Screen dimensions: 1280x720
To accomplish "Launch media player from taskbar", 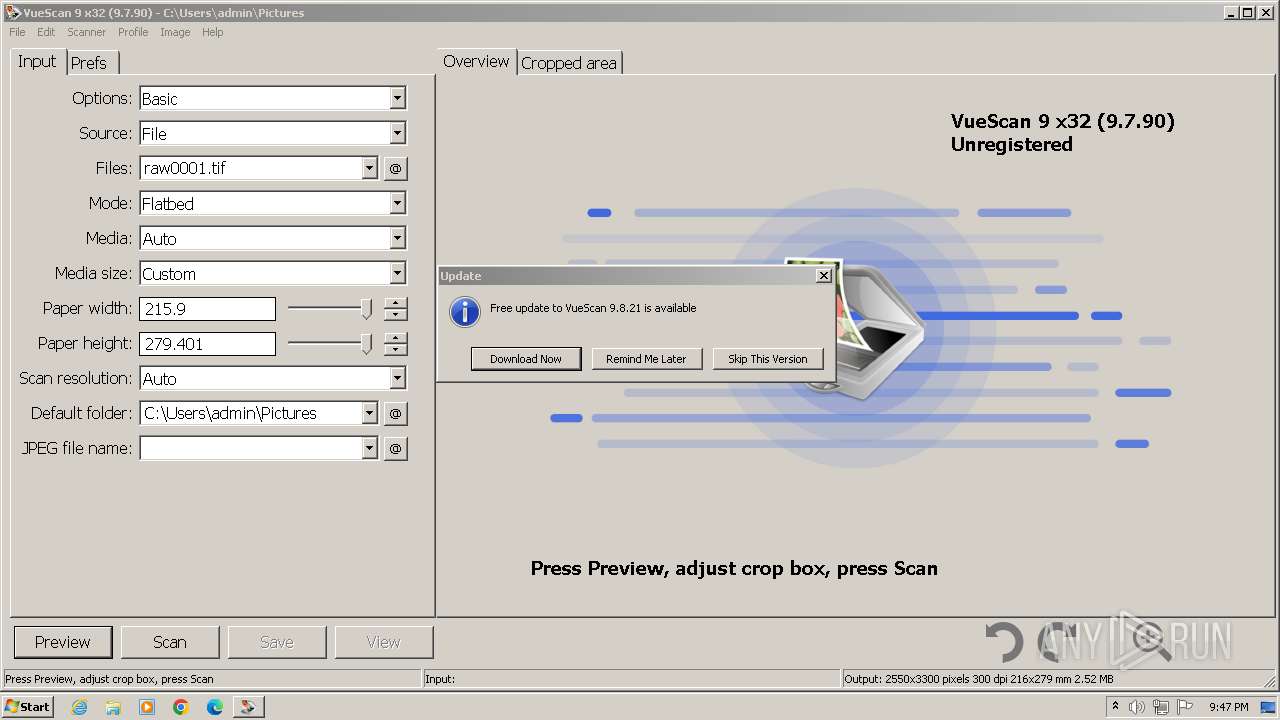I will (147, 707).
